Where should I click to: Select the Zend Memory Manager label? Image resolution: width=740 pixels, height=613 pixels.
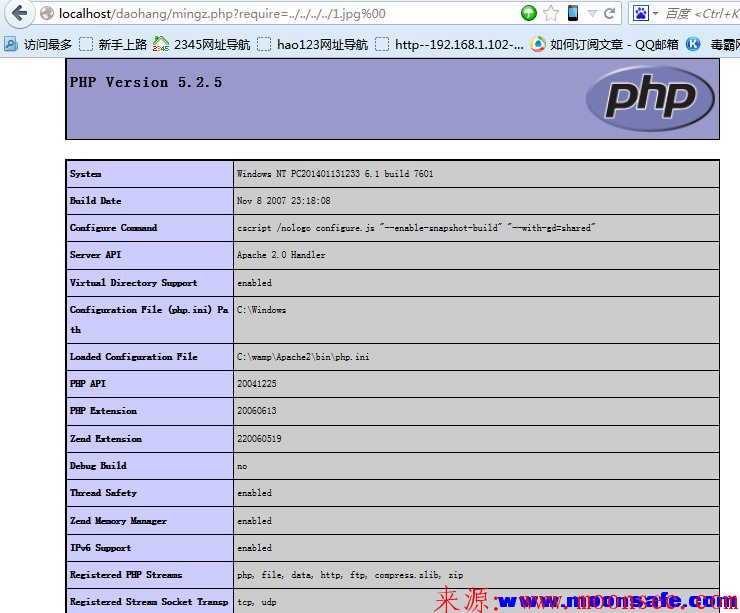click(x=118, y=521)
